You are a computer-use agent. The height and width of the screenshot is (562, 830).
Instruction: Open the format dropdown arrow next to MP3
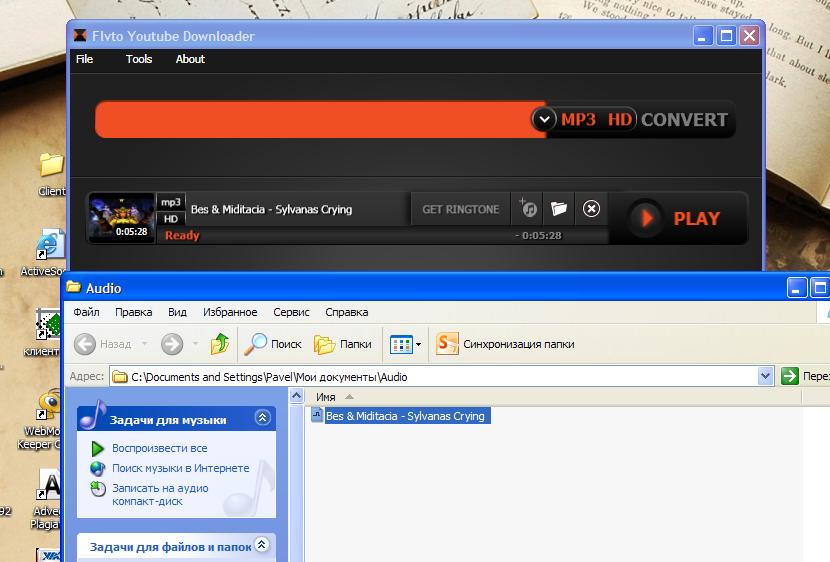click(544, 120)
